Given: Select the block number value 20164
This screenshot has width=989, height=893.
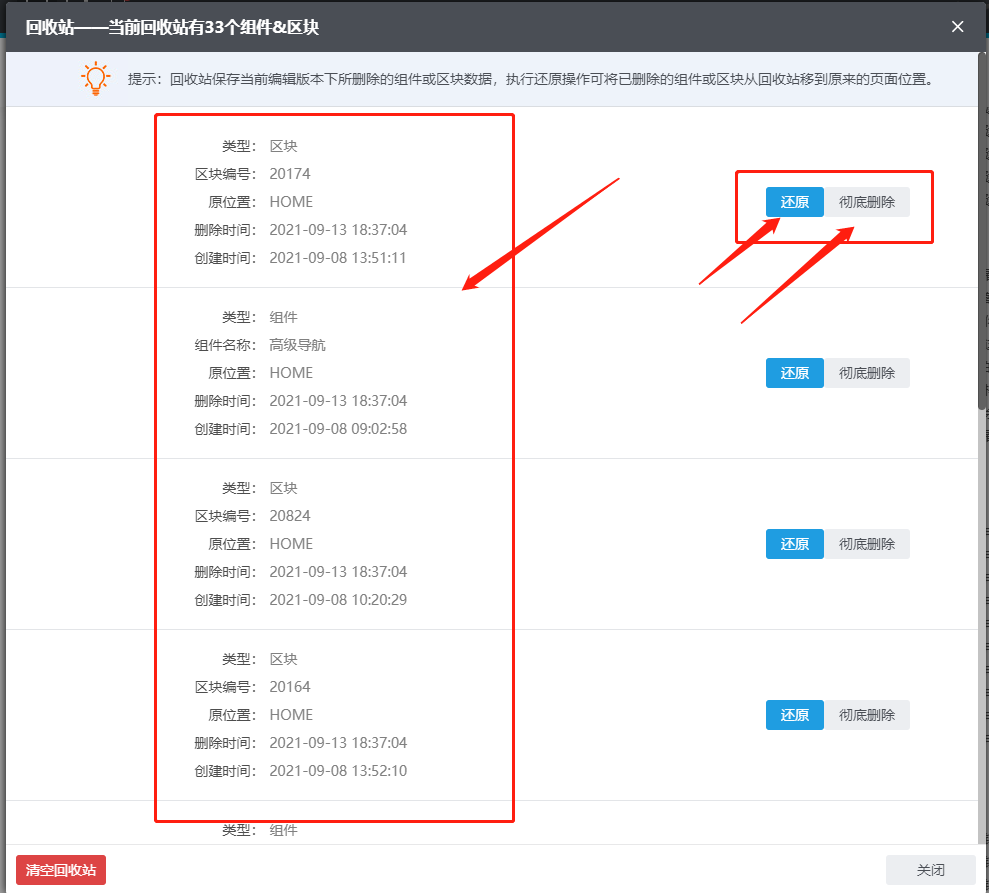Looking at the screenshot, I should 290,687.
